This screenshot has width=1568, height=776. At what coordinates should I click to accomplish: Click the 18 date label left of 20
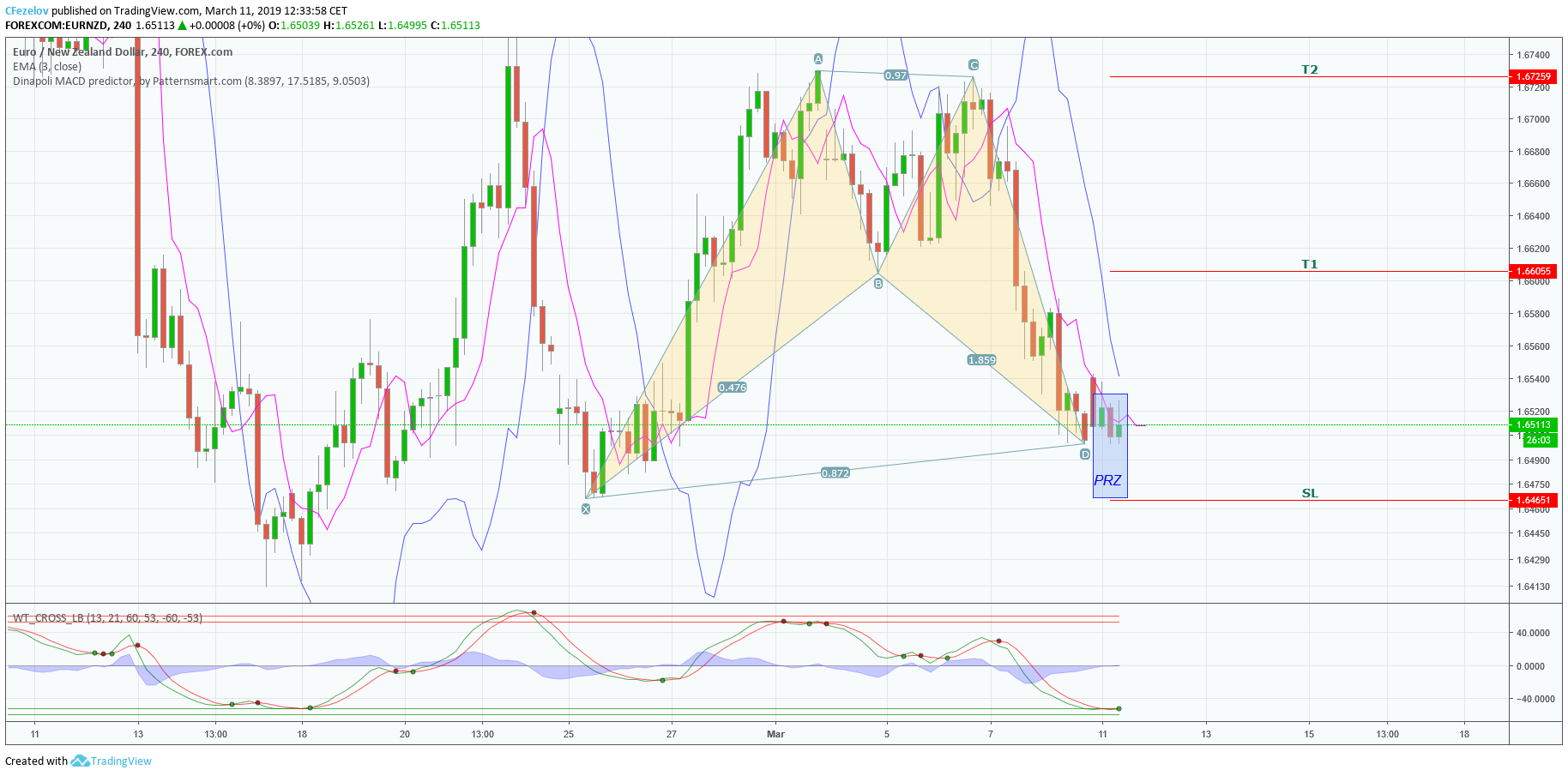[302, 734]
